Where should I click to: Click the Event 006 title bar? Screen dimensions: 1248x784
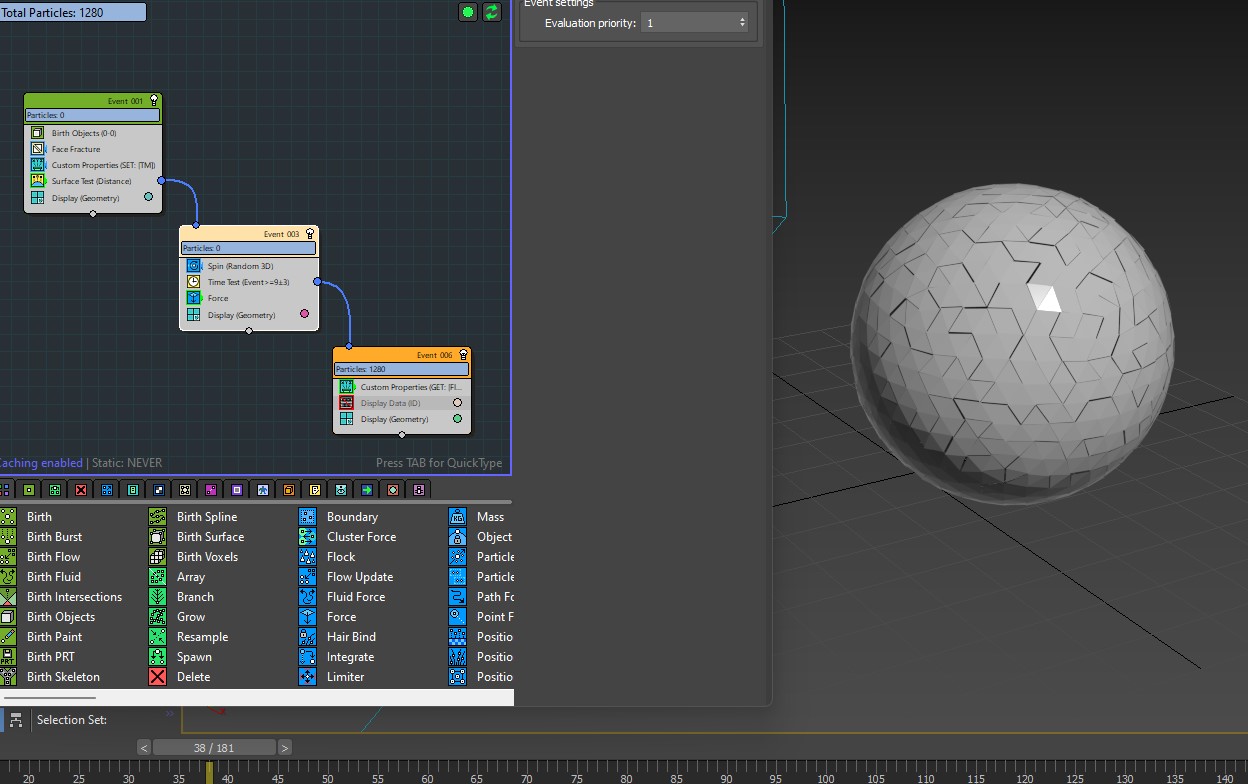[401, 354]
